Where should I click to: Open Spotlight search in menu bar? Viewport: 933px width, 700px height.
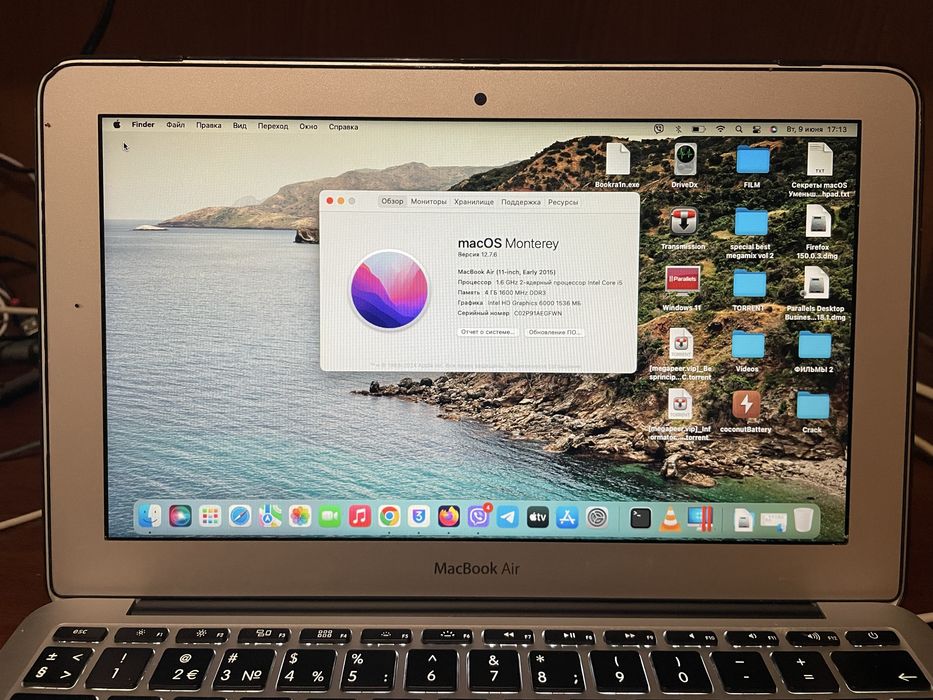pos(738,129)
